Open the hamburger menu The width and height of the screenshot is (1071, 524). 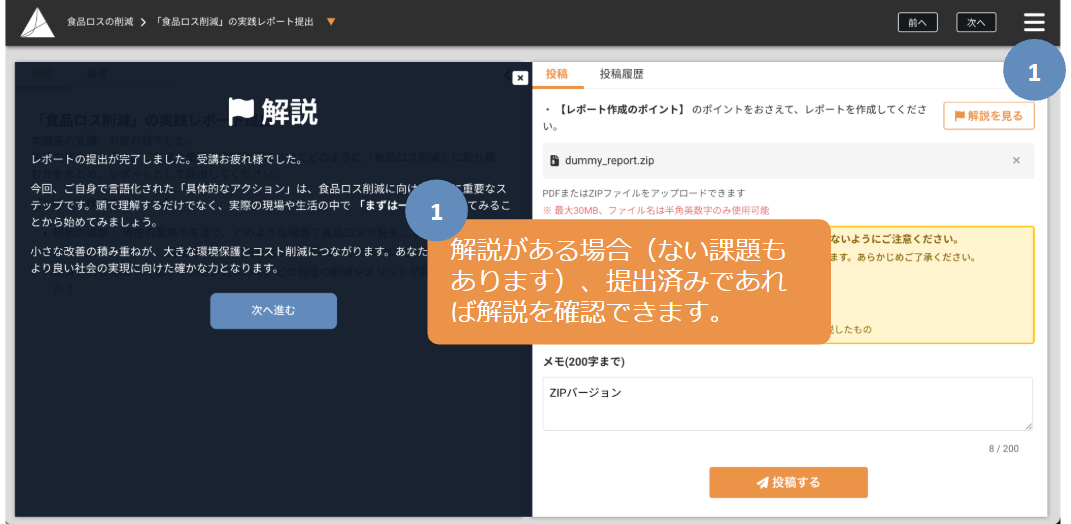pos(1034,23)
